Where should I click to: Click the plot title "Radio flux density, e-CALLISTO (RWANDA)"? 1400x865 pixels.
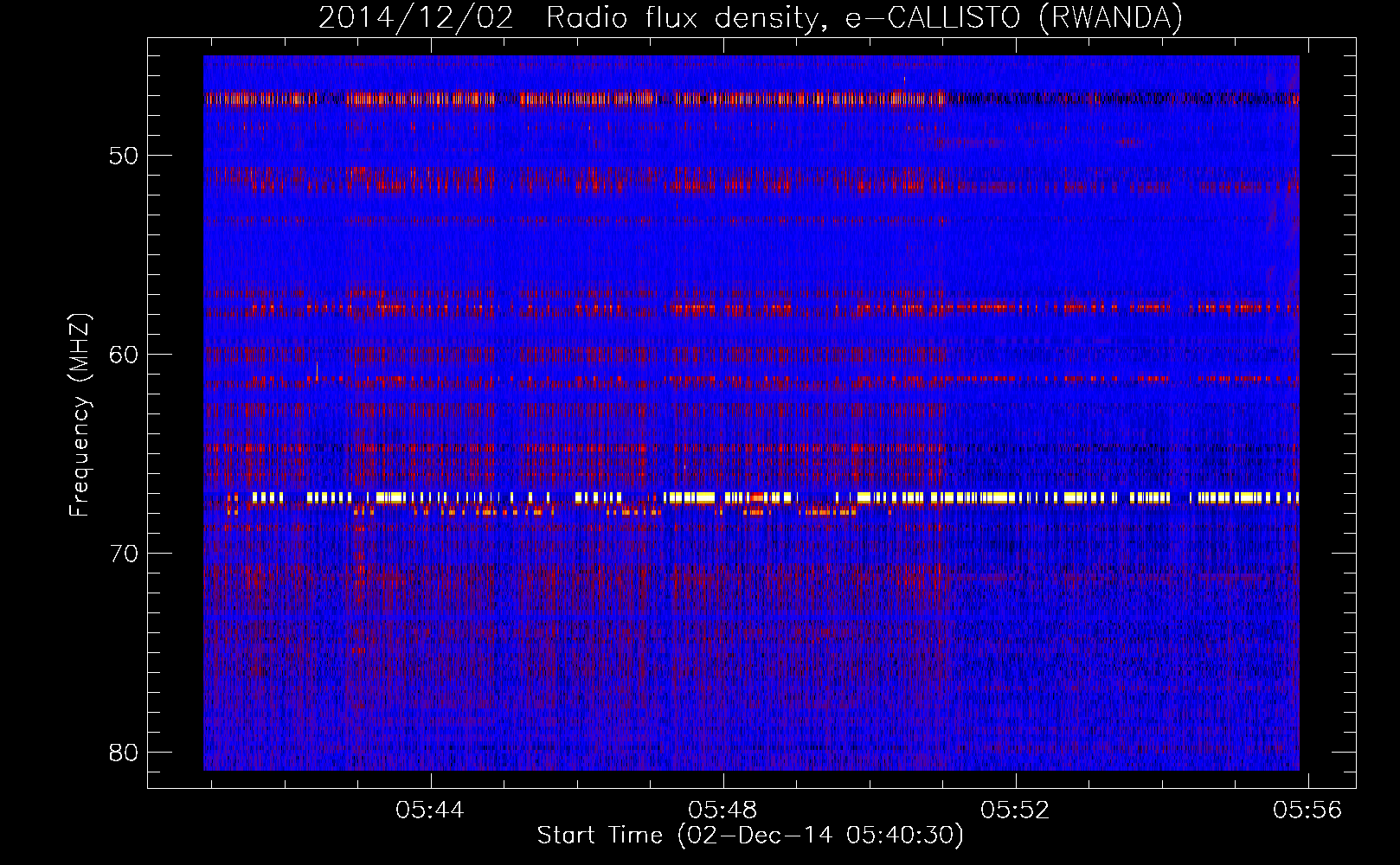click(864, 17)
